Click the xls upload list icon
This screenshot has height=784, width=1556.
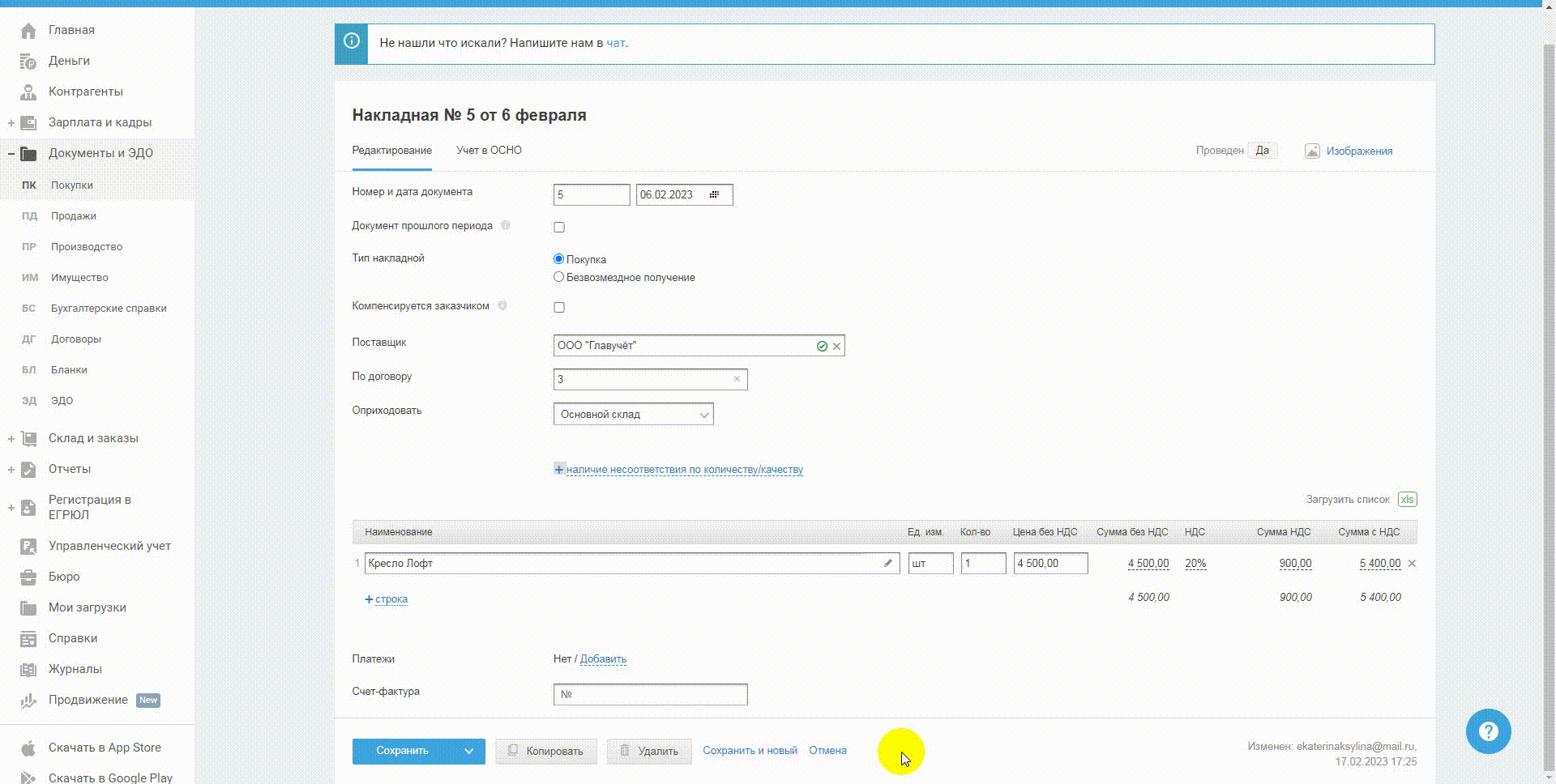click(1407, 500)
